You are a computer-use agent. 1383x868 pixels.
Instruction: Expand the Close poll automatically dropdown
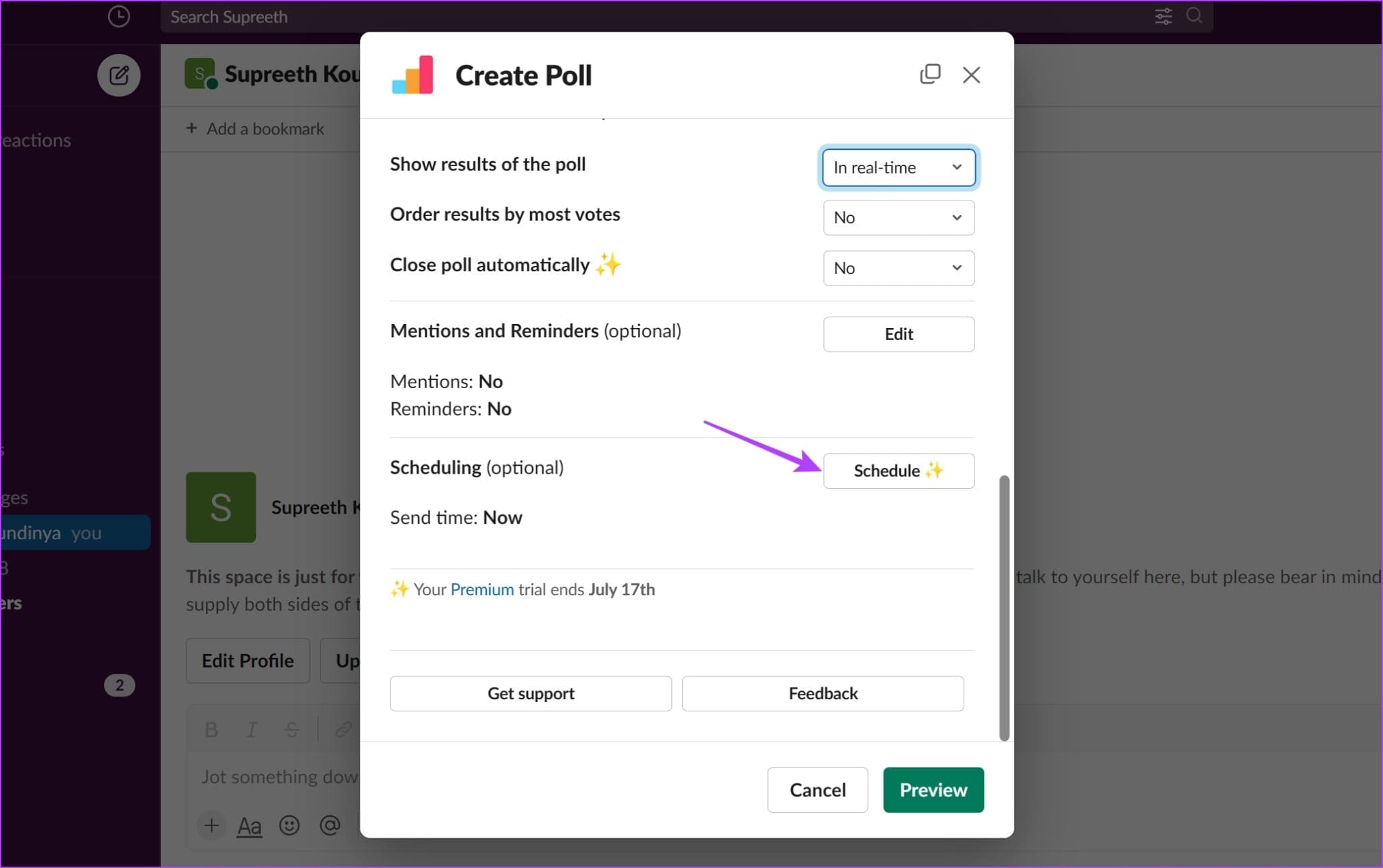pos(897,267)
